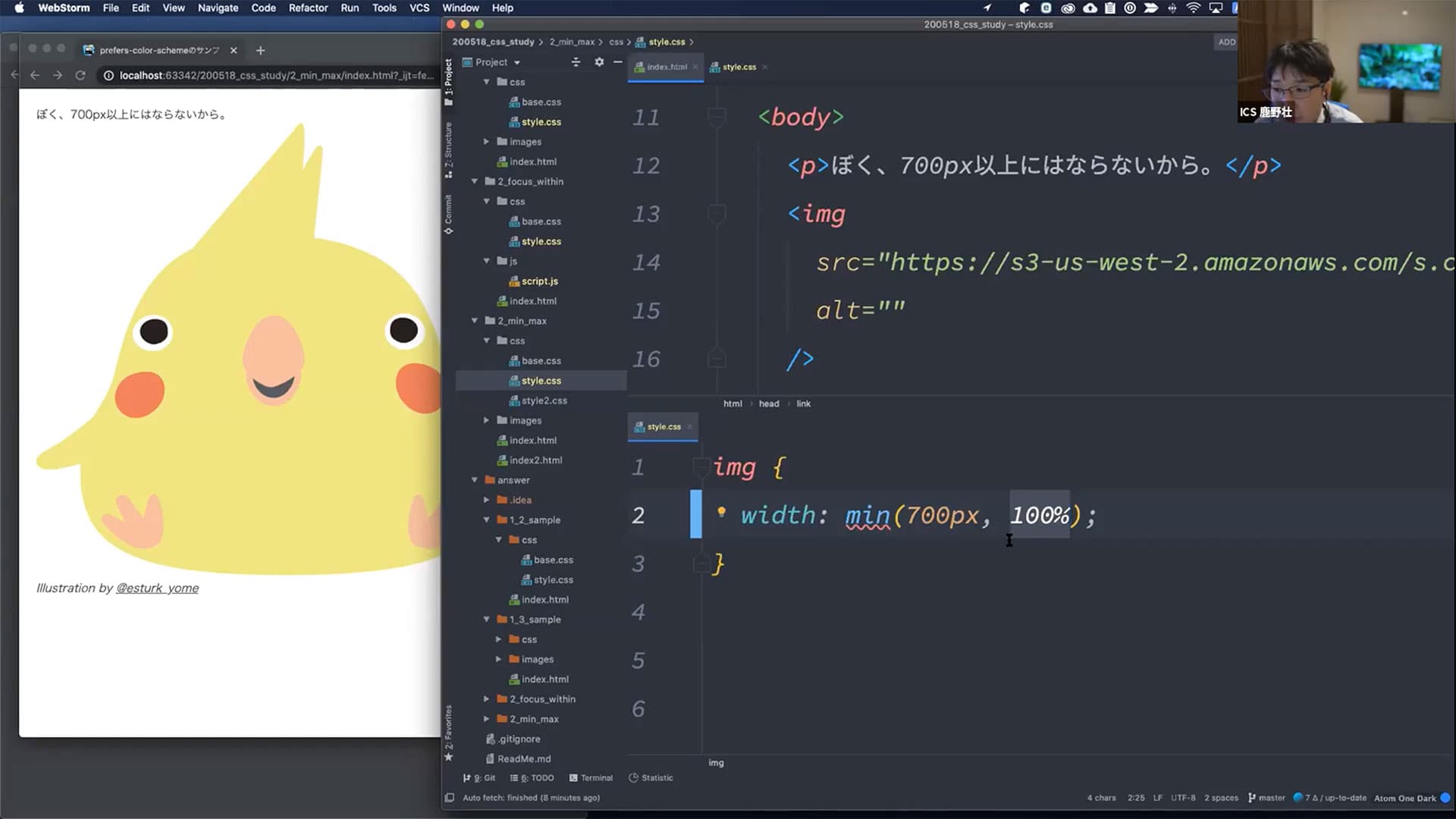Viewport: 1456px width, 819px height.
Task: Collapse all nodes in Project tree
Action: click(x=576, y=61)
